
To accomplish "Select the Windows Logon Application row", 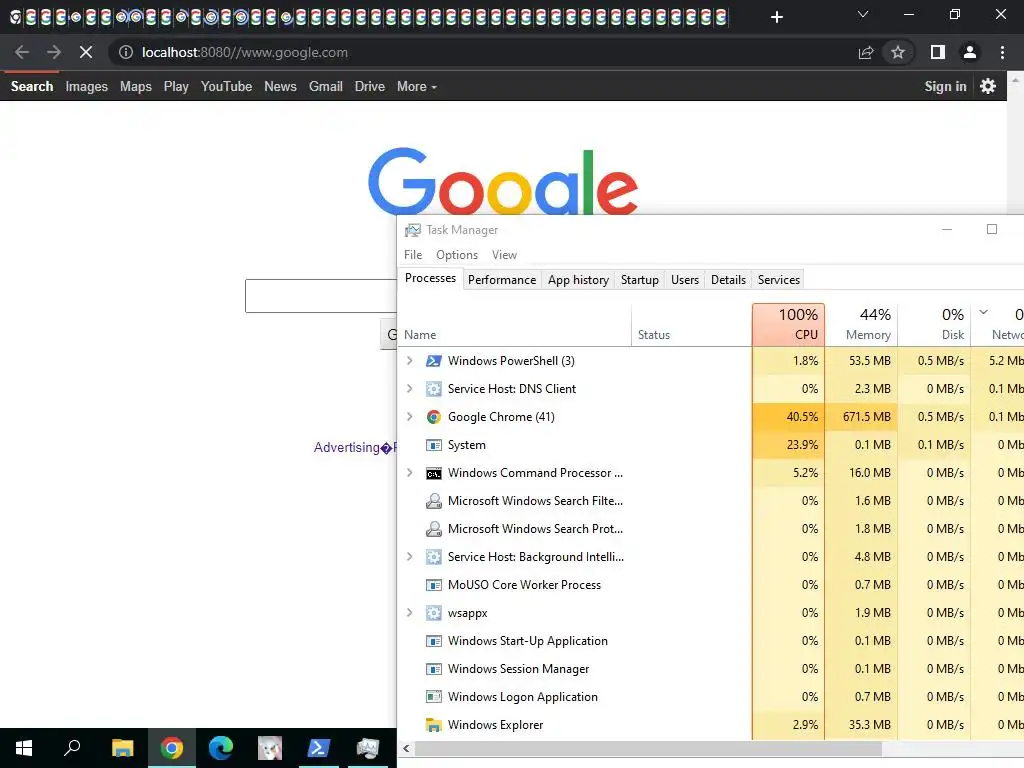I will 711,697.
